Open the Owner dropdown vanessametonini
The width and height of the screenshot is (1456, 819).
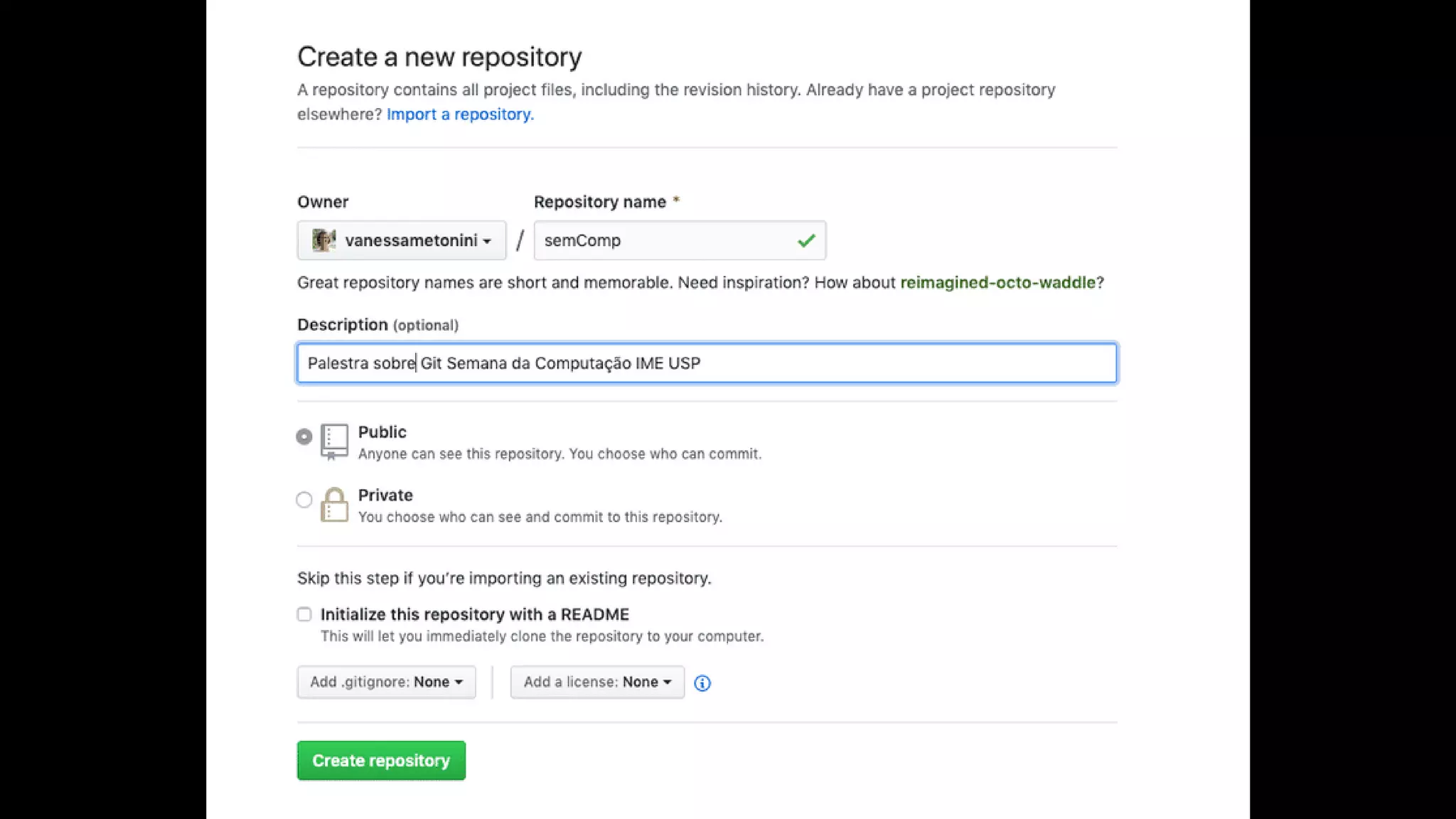click(402, 240)
